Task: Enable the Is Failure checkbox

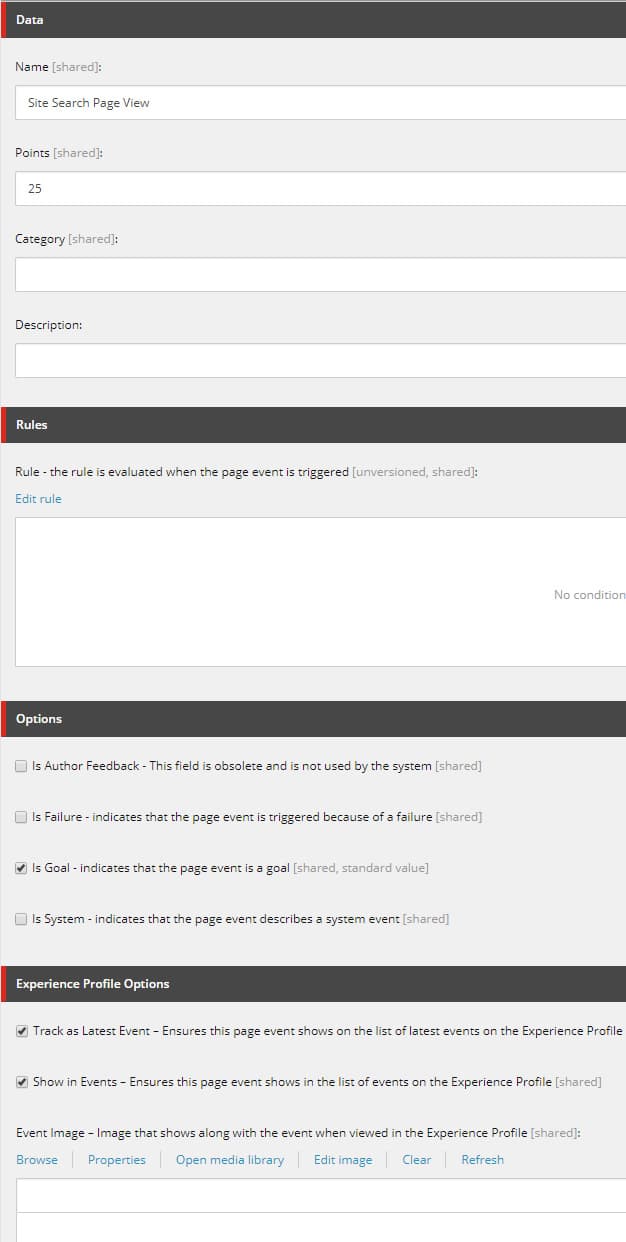Action: pos(21,817)
